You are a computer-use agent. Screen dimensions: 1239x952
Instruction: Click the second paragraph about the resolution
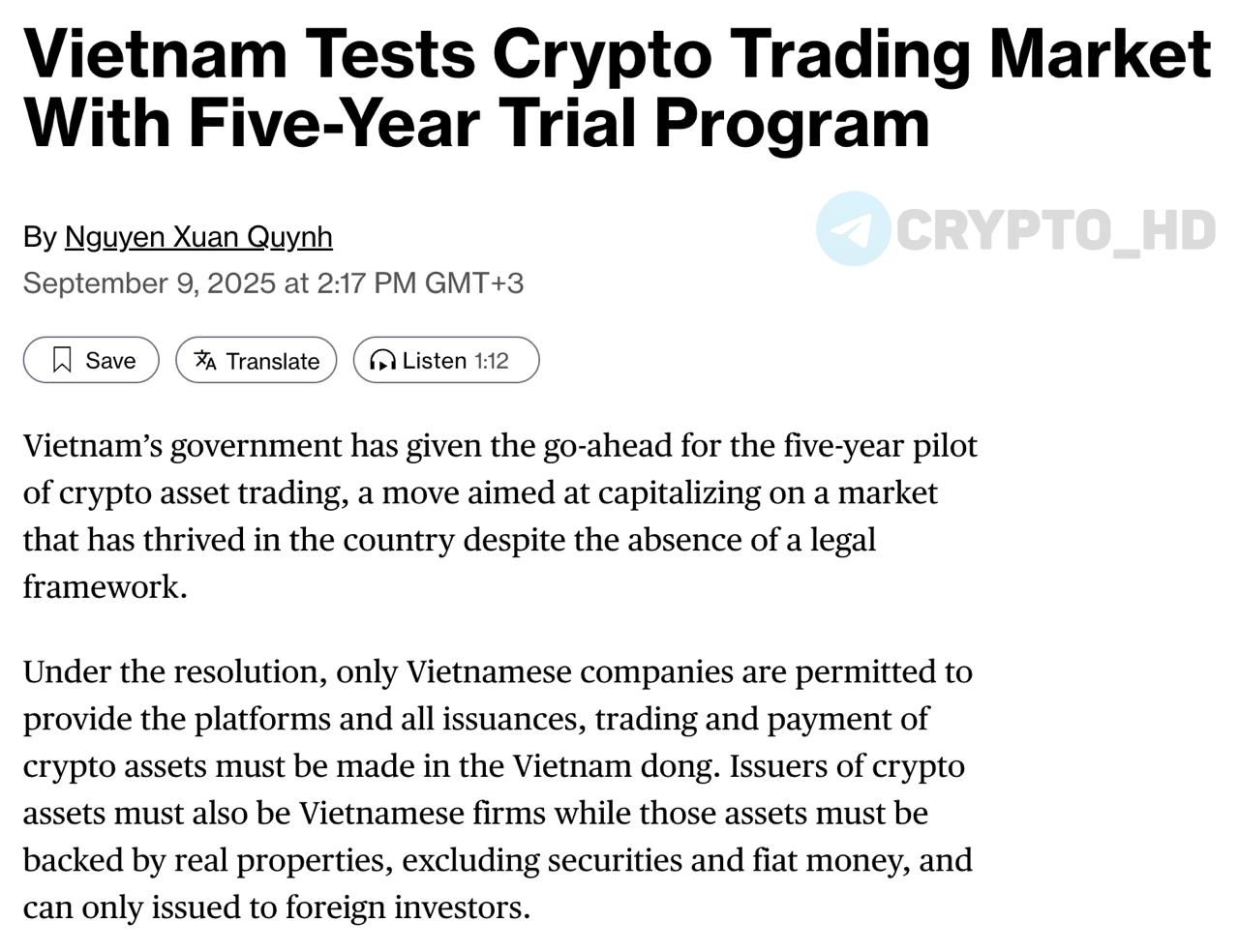pyautogui.click(x=498, y=789)
